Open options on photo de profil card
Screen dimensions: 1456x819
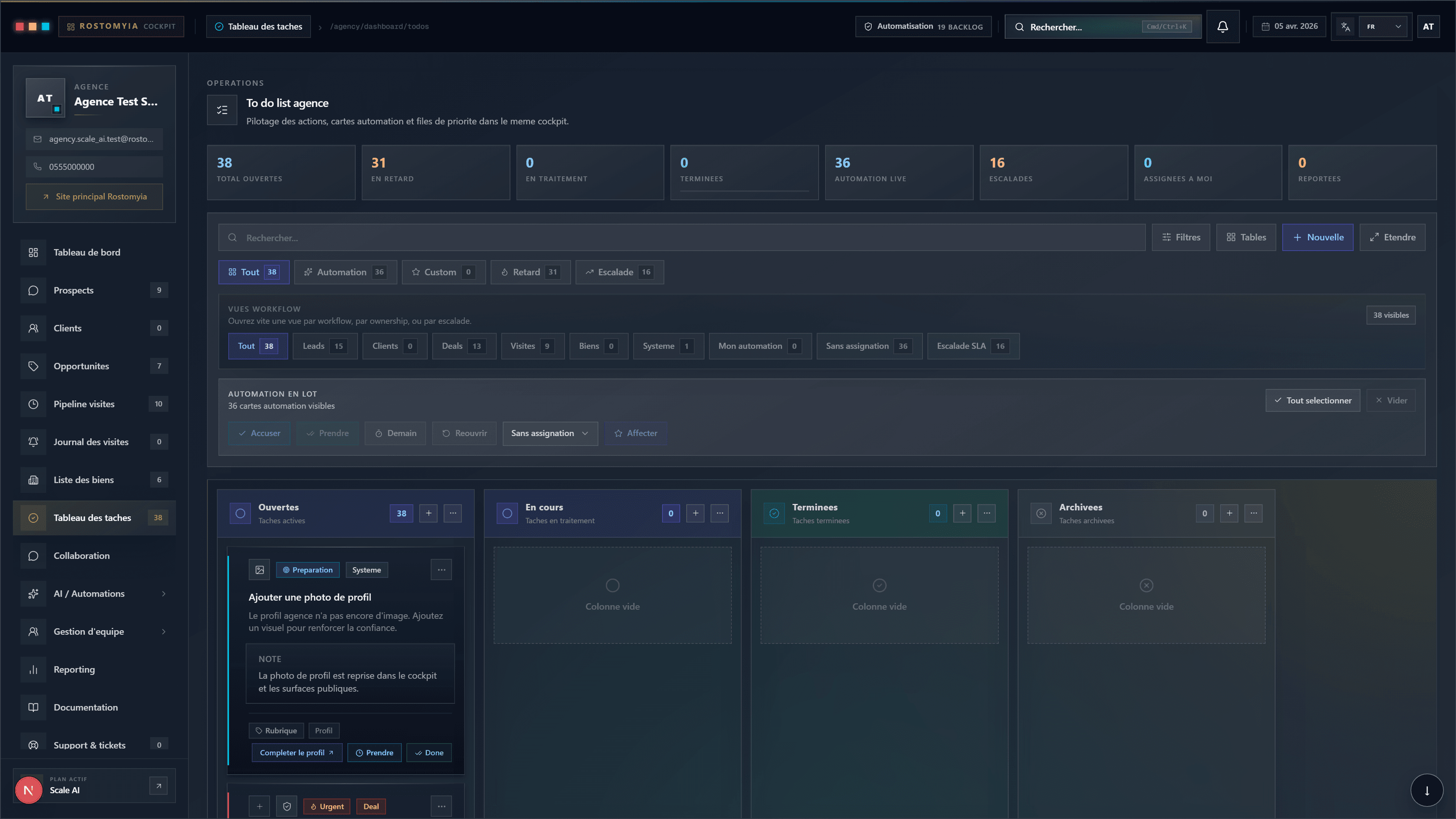441,570
